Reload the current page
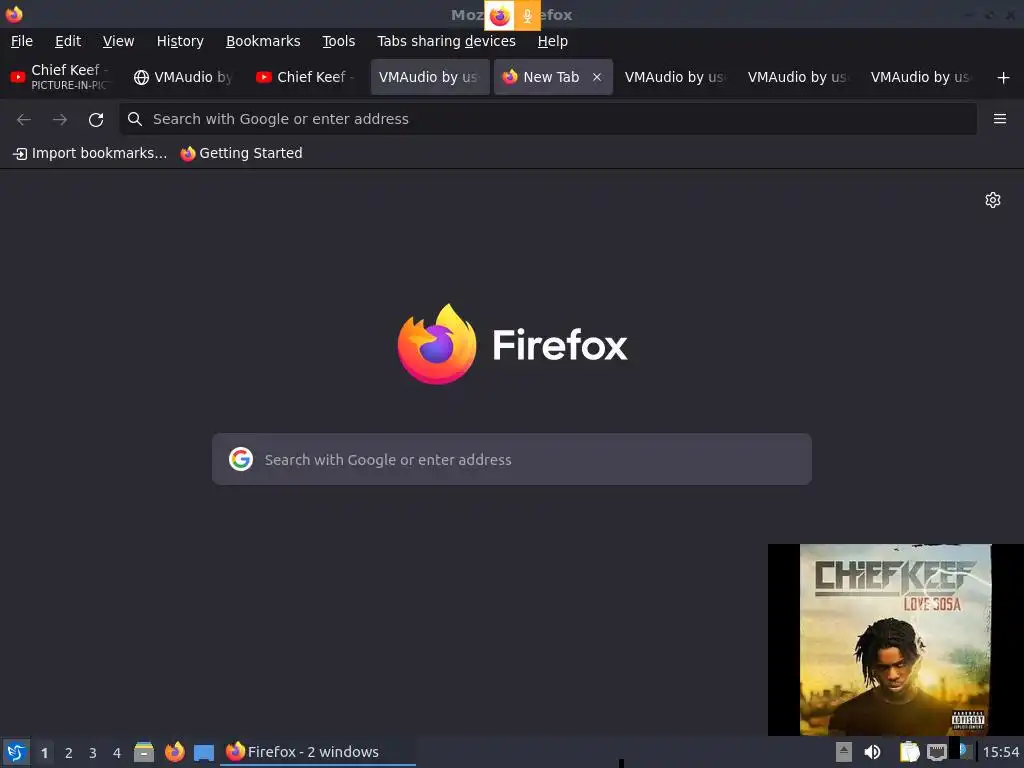The height and width of the screenshot is (768, 1024). pyautogui.click(x=96, y=119)
